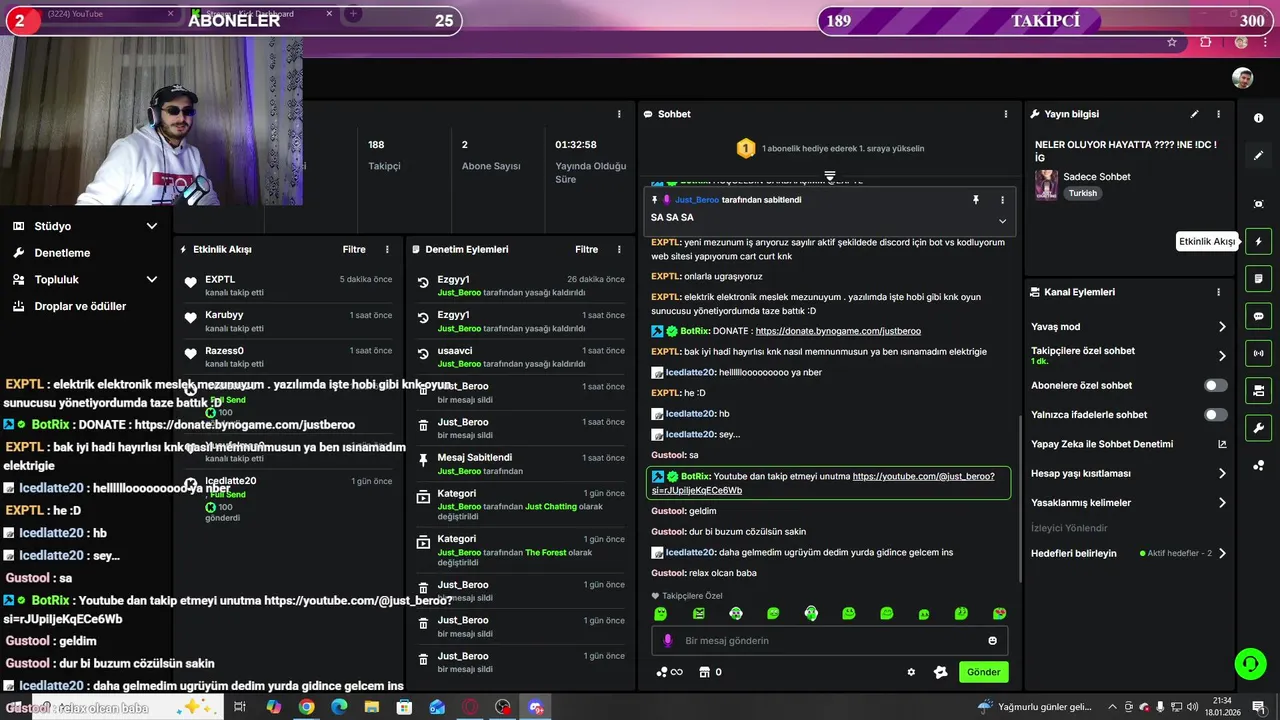This screenshot has height=720, width=1280.
Task: Open pinned message three-dot options
Action: pyautogui.click(x=1002, y=200)
